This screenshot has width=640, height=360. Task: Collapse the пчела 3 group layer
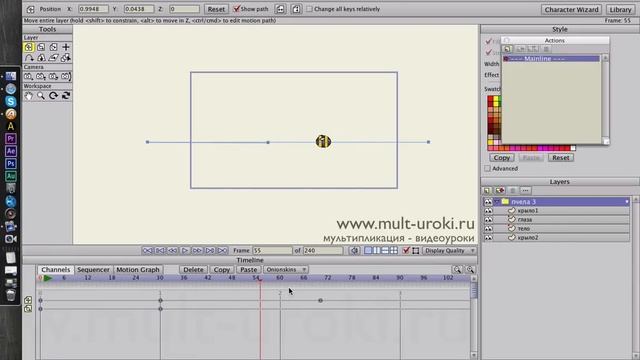pyautogui.click(x=497, y=202)
